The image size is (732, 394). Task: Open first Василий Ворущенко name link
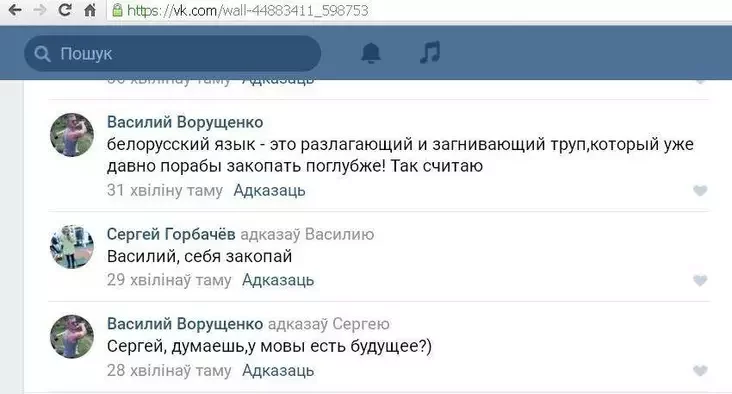coord(185,122)
